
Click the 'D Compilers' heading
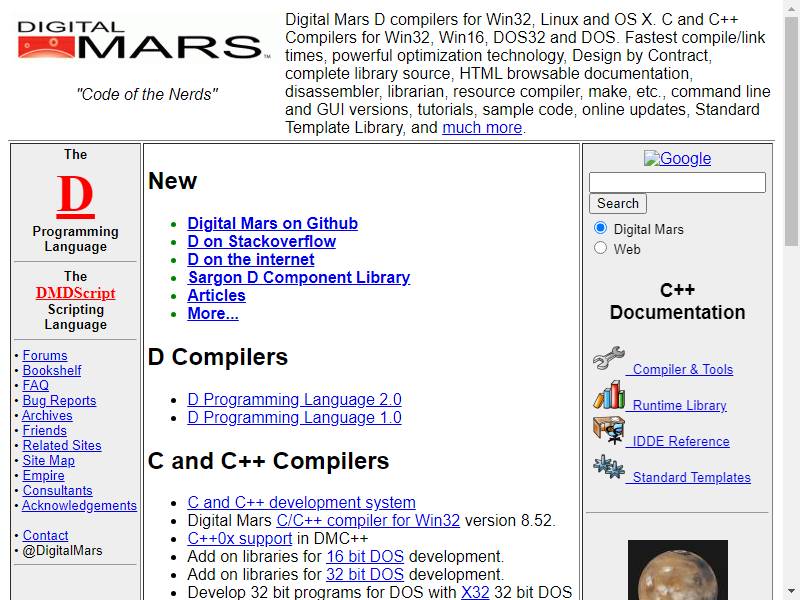[x=218, y=357]
